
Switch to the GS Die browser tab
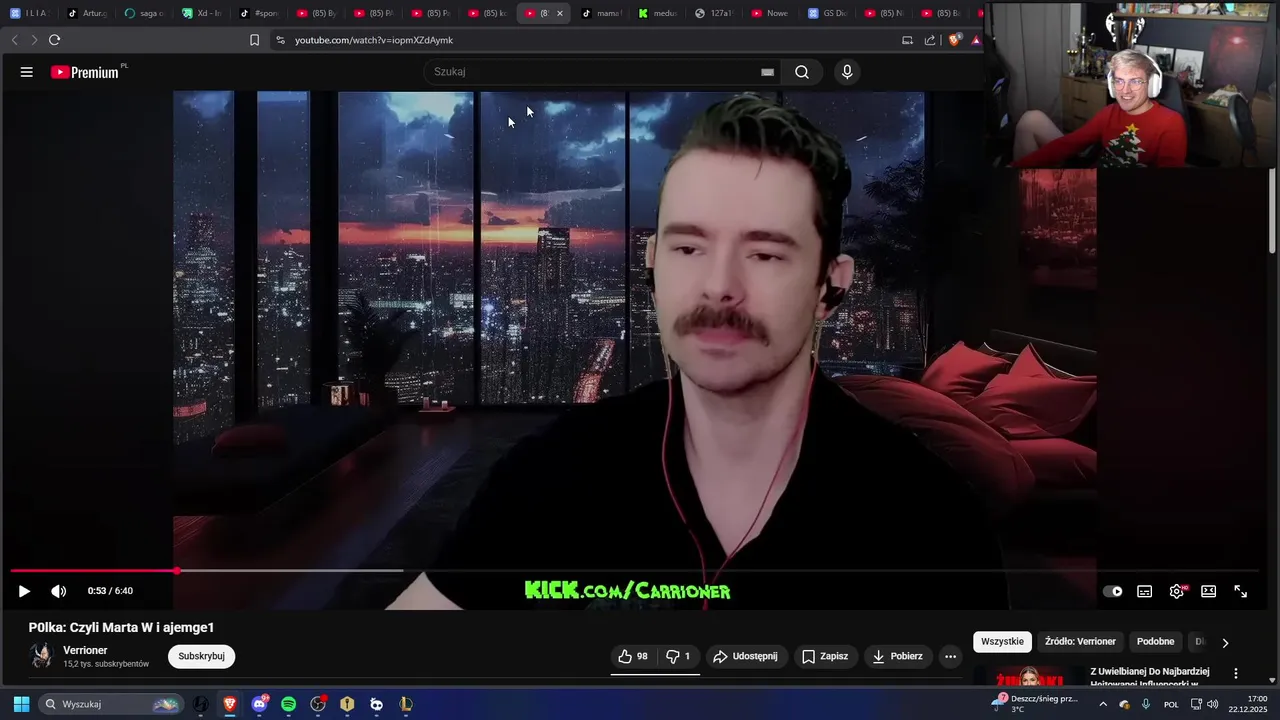[830, 13]
